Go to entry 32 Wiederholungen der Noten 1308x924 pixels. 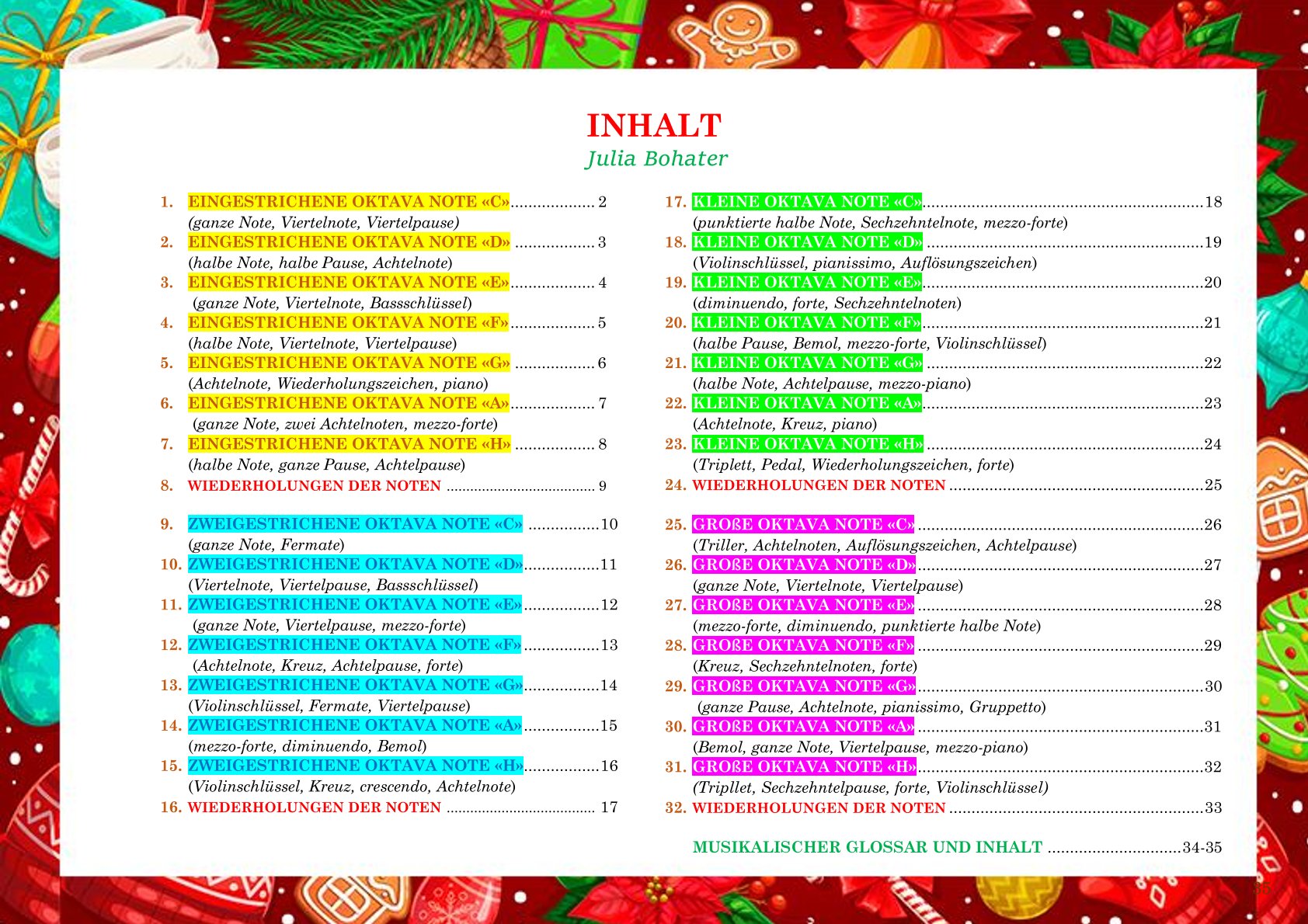(x=819, y=808)
